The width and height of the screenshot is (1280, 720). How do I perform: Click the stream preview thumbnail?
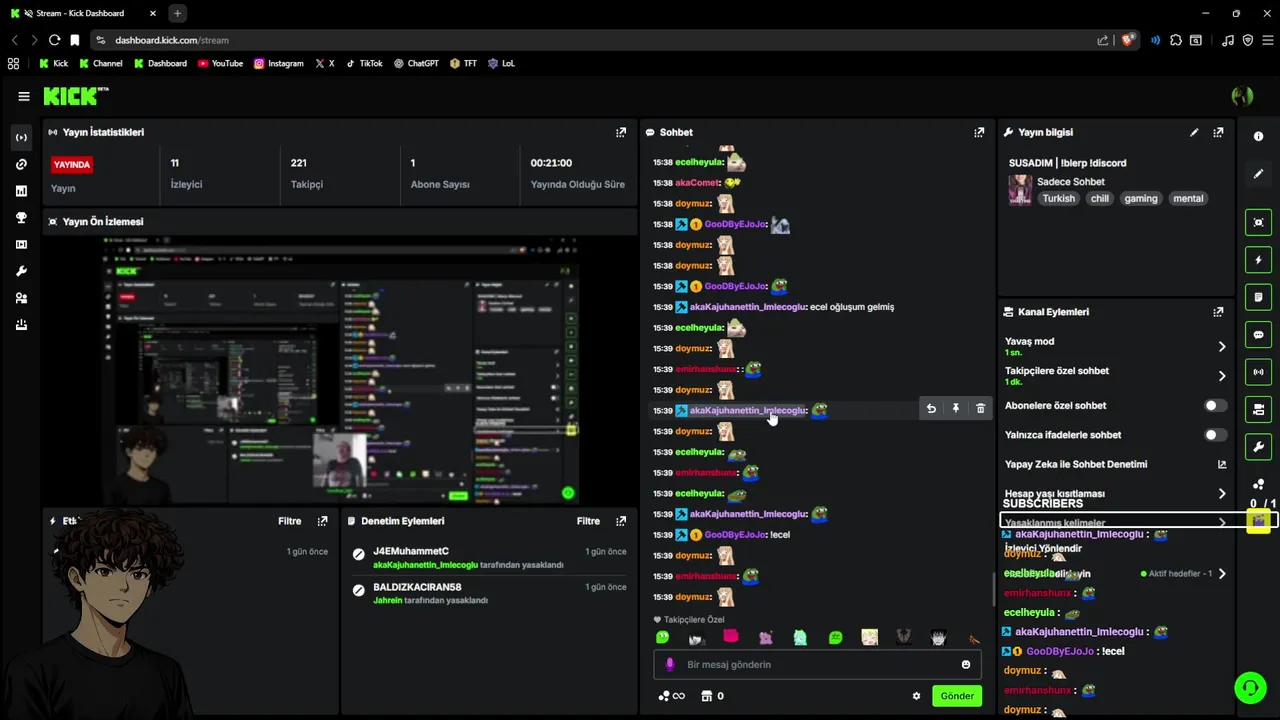point(340,370)
